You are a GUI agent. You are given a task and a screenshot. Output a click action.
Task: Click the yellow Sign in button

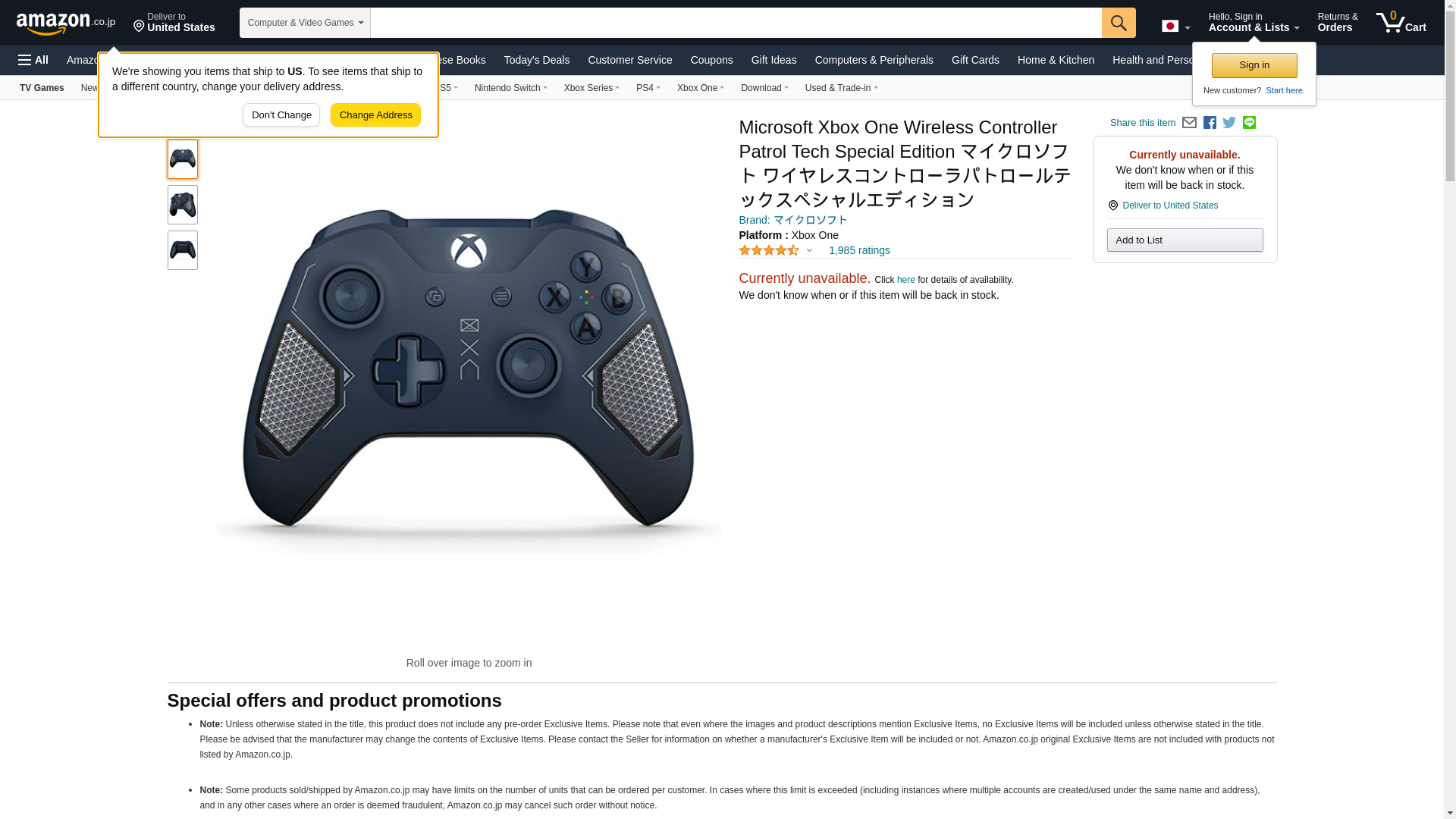coord(1254,65)
